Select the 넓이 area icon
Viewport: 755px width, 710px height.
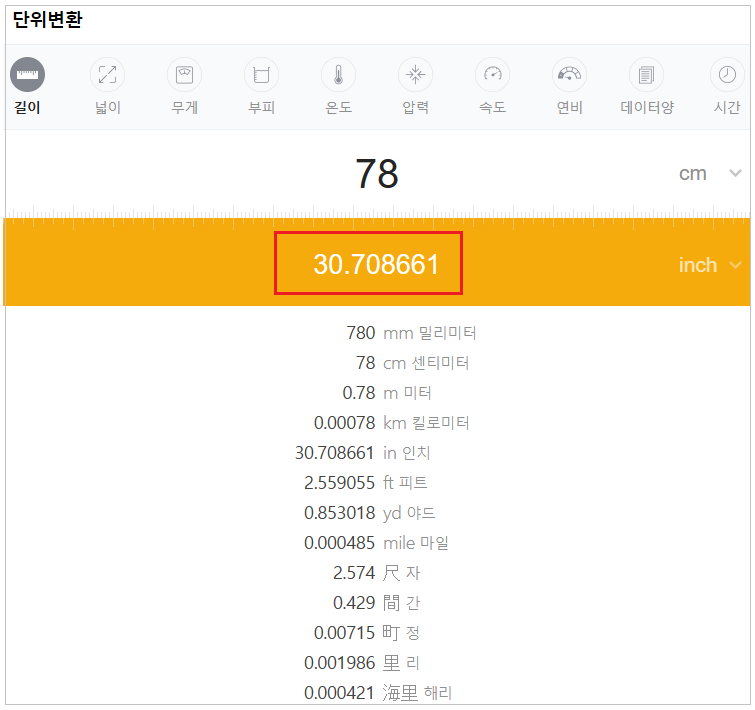click(107, 75)
